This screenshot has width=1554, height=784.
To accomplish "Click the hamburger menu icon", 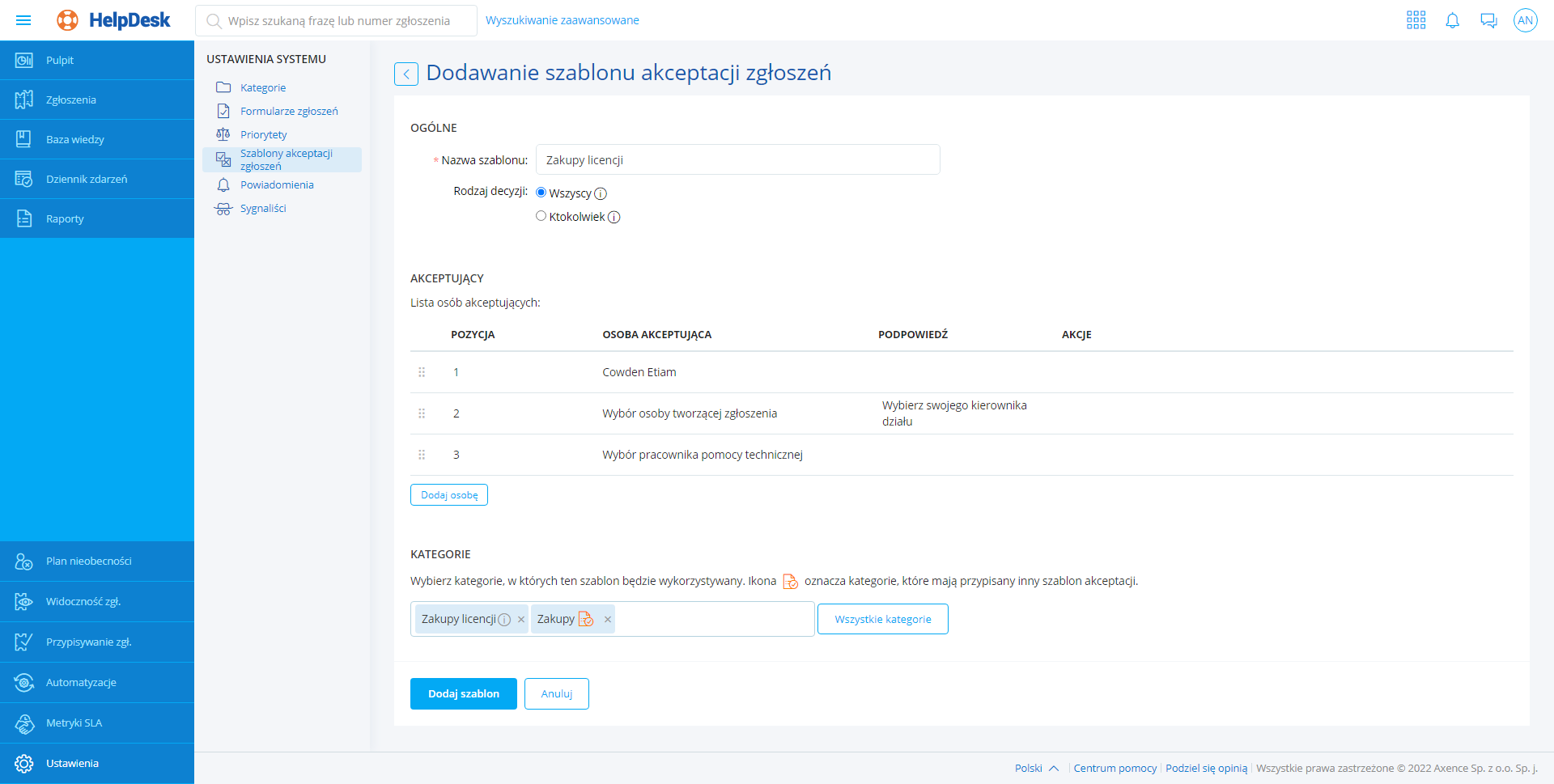I will tap(23, 20).
